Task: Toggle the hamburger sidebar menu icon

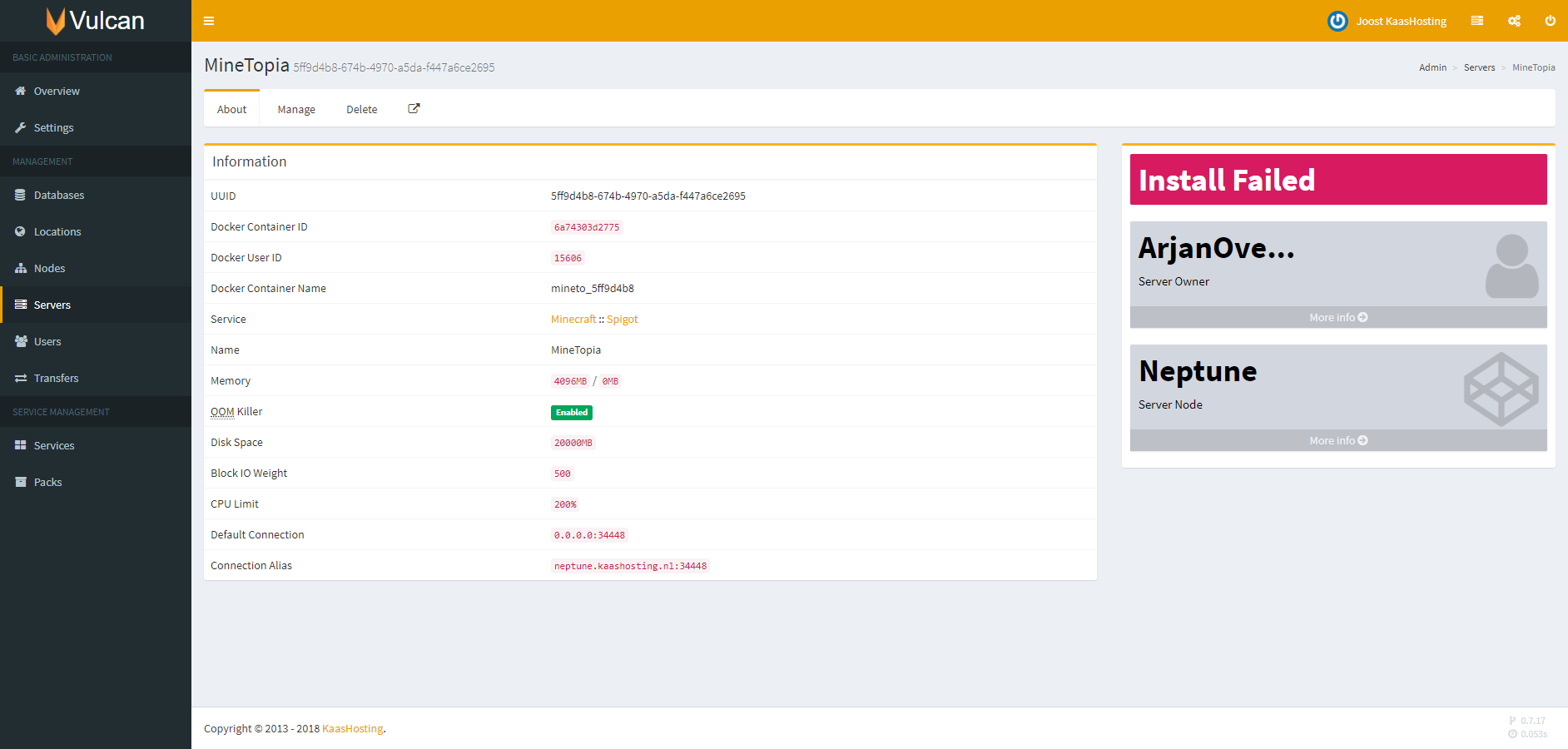Action: click(x=209, y=21)
